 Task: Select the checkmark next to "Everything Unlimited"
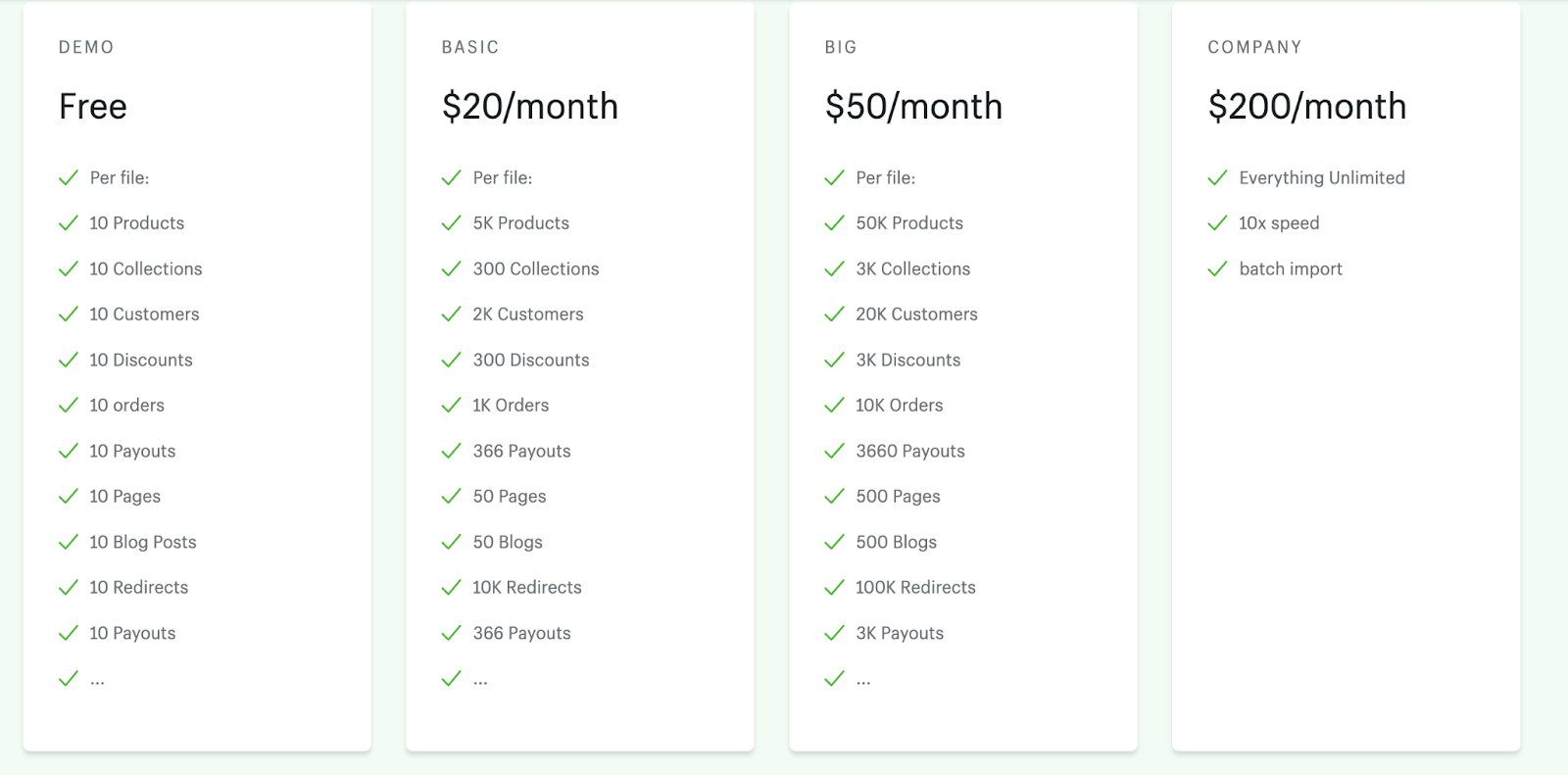[1217, 178]
